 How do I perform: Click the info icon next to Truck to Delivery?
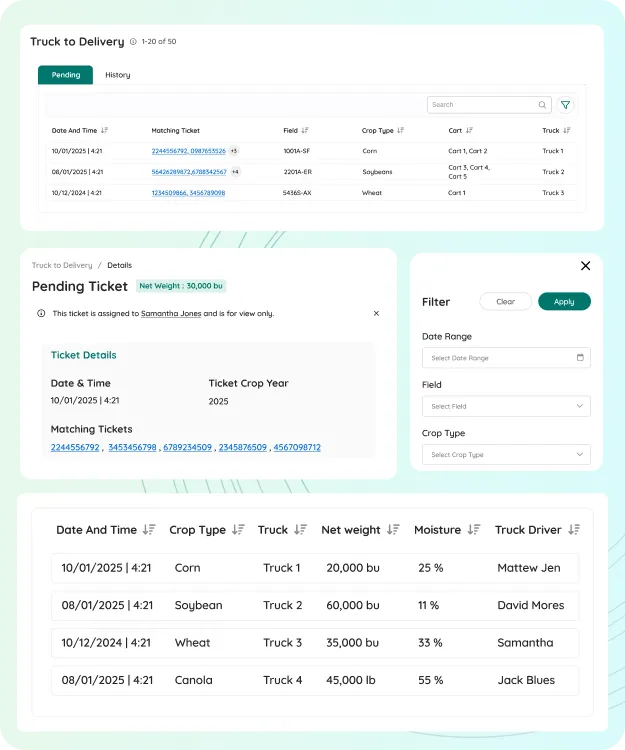click(x=133, y=42)
